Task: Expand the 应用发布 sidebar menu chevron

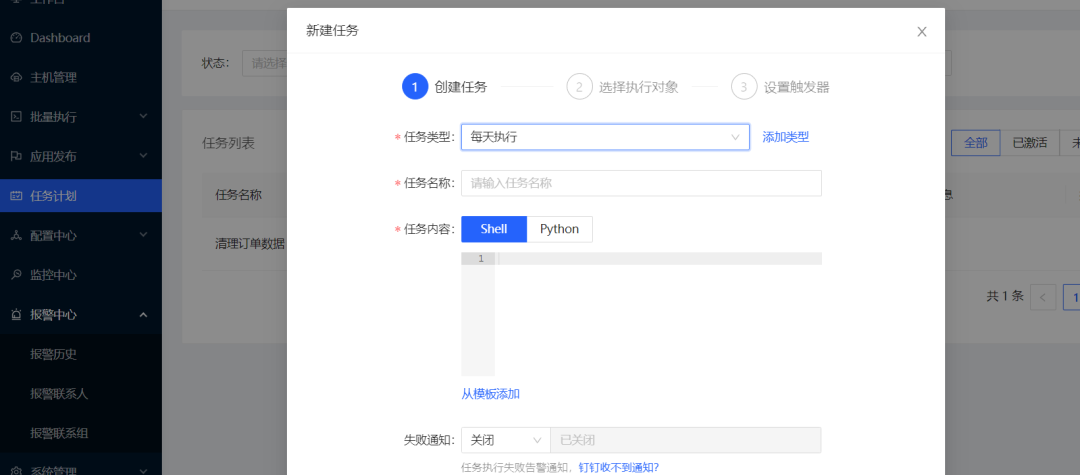Action: (x=143, y=156)
